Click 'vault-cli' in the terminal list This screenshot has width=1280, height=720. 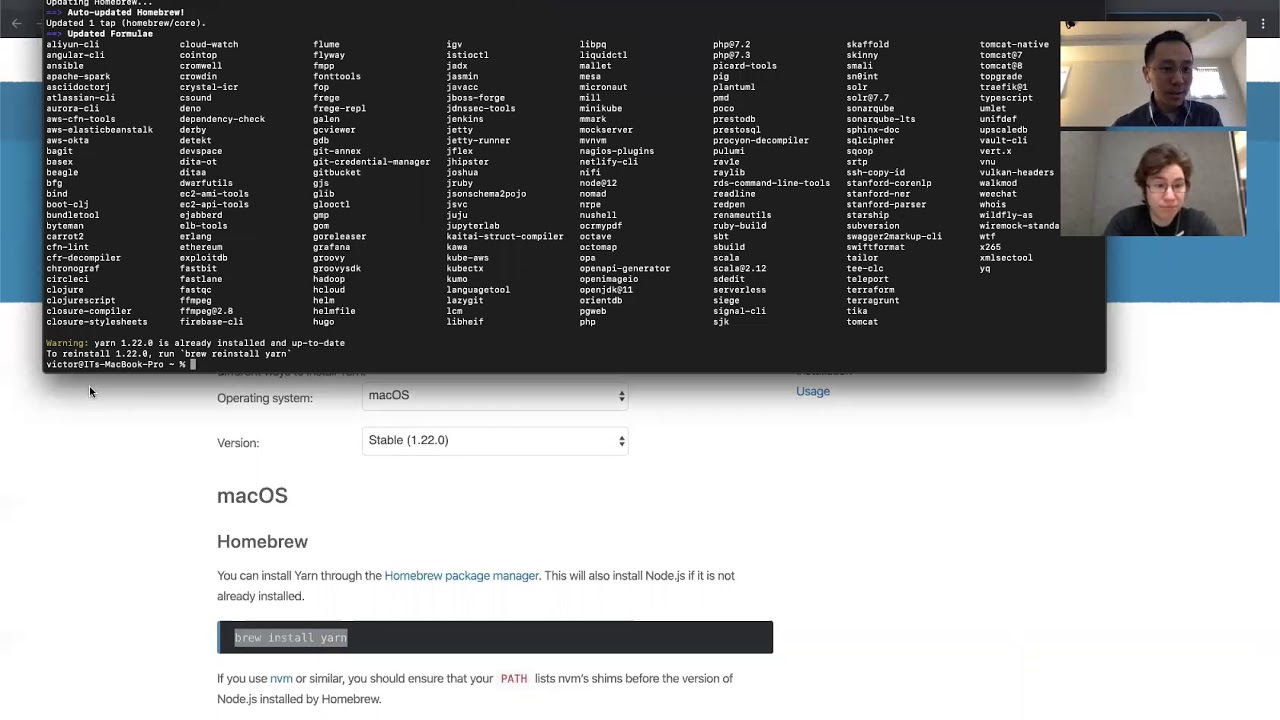click(x=1003, y=141)
